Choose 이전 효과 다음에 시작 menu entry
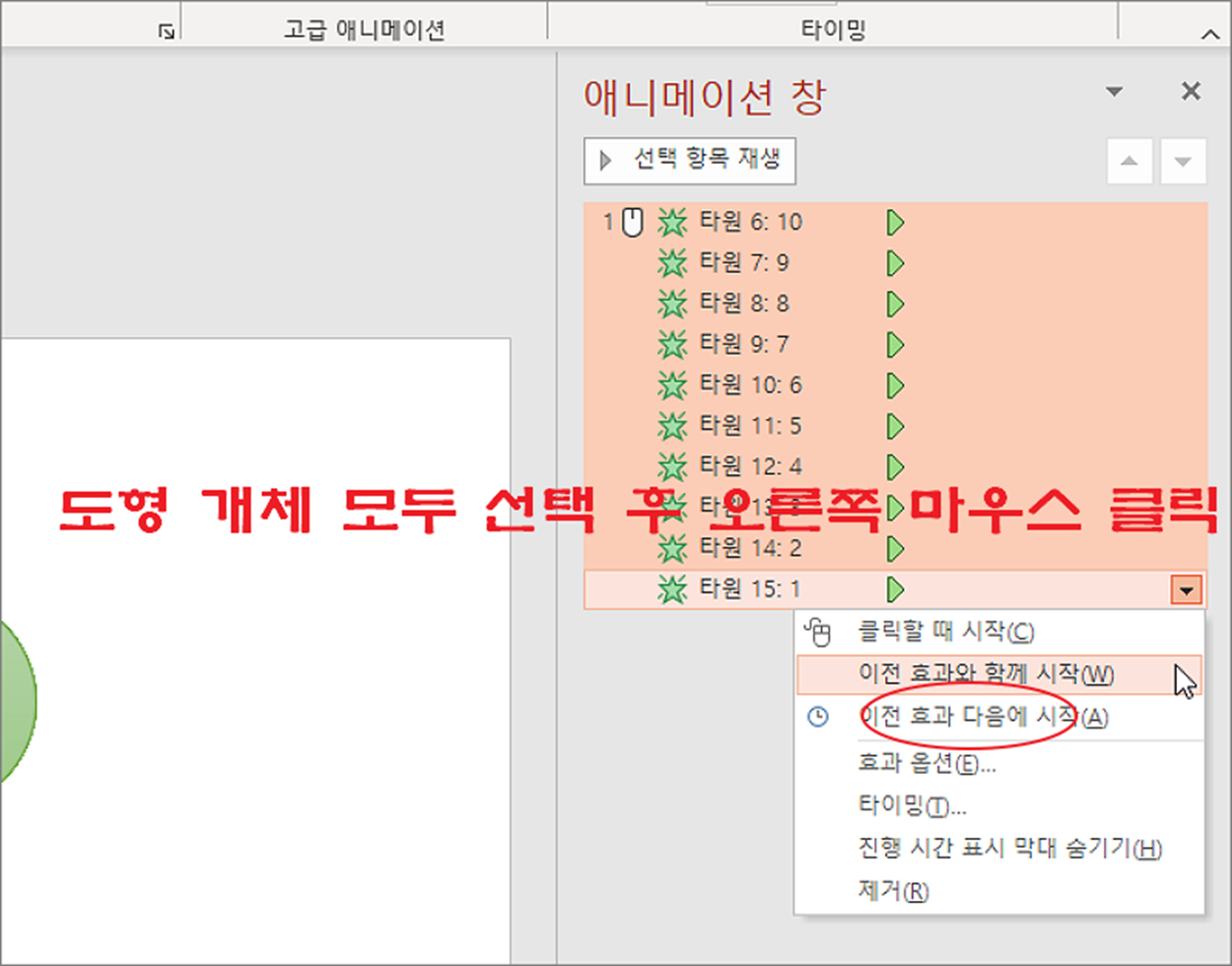The height and width of the screenshot is (966, 1232). tap(999, 718)
